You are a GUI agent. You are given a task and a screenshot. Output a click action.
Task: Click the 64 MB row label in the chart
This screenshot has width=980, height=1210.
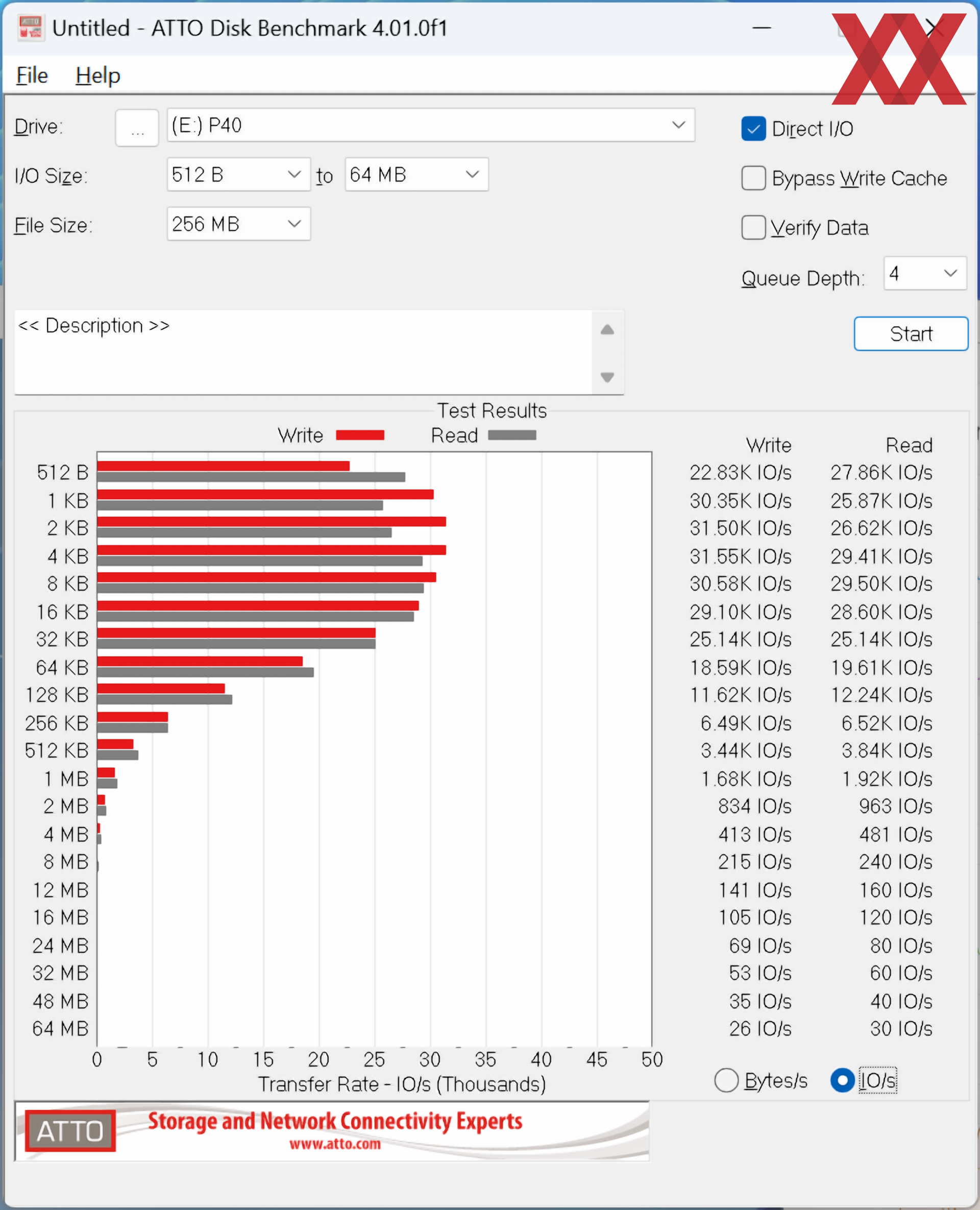[x=60, y=1028]
